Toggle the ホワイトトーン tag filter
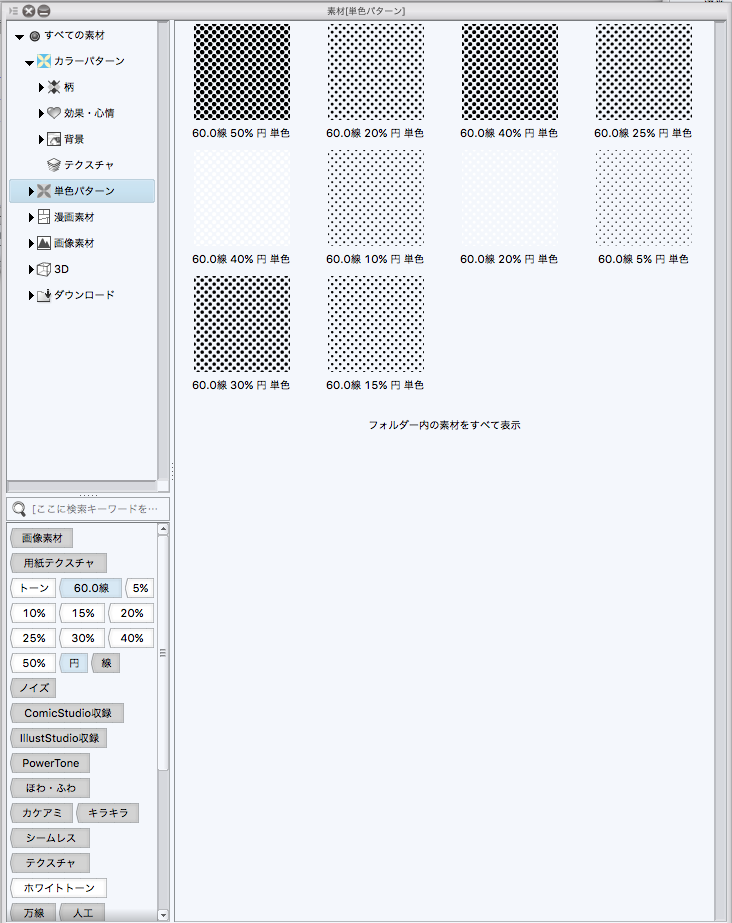The height and width of the screenshot is (923, 732). click(59, 888)
